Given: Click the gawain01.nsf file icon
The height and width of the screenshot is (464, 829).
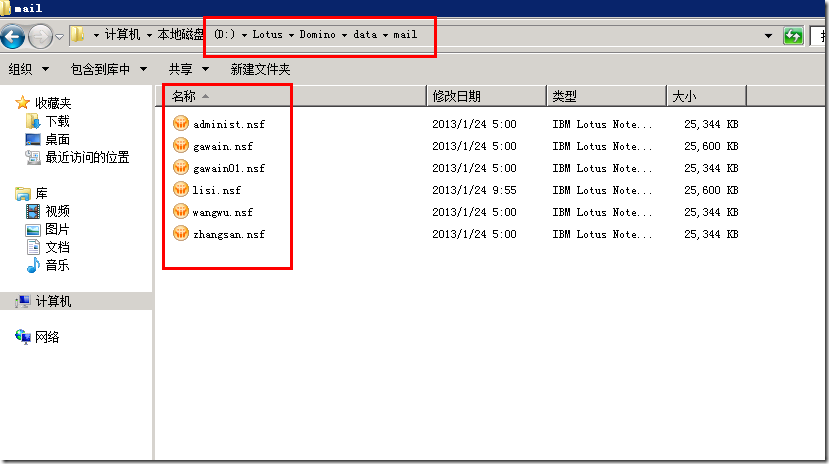Looking at the screenshot, I should (181, 168).
